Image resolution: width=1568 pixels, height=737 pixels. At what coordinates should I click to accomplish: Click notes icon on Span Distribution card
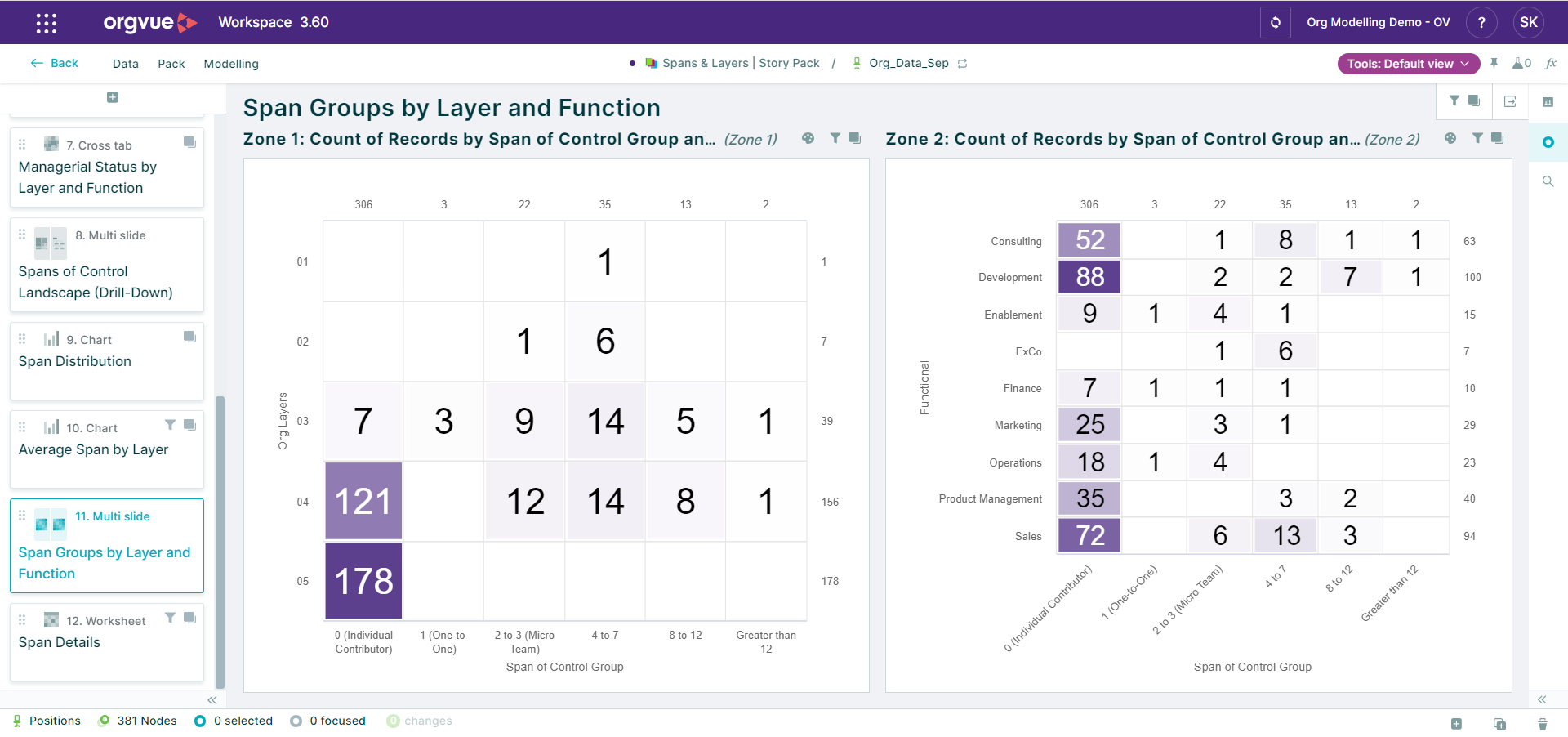pos(189,337)
